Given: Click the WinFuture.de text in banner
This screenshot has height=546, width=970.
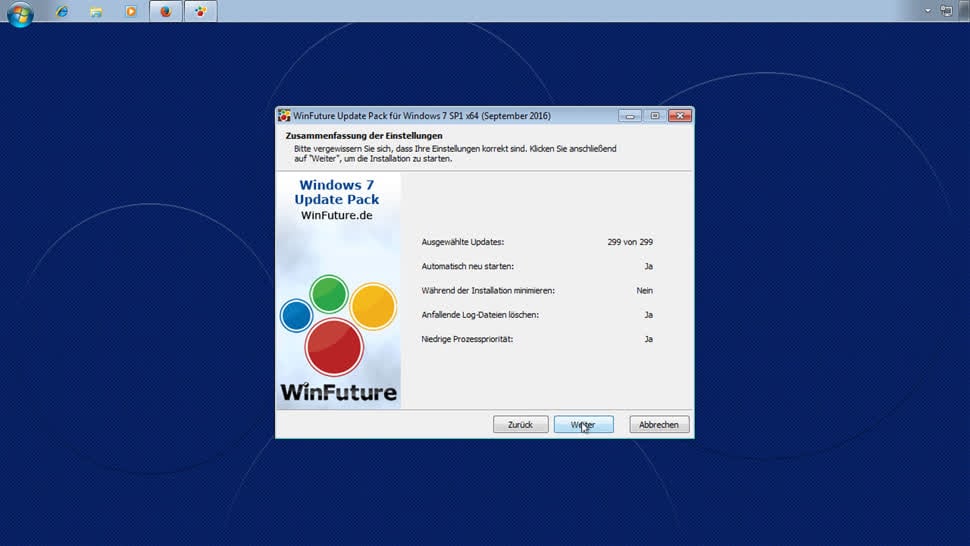Looking at the screenshot, I should [x=337, y=215].
